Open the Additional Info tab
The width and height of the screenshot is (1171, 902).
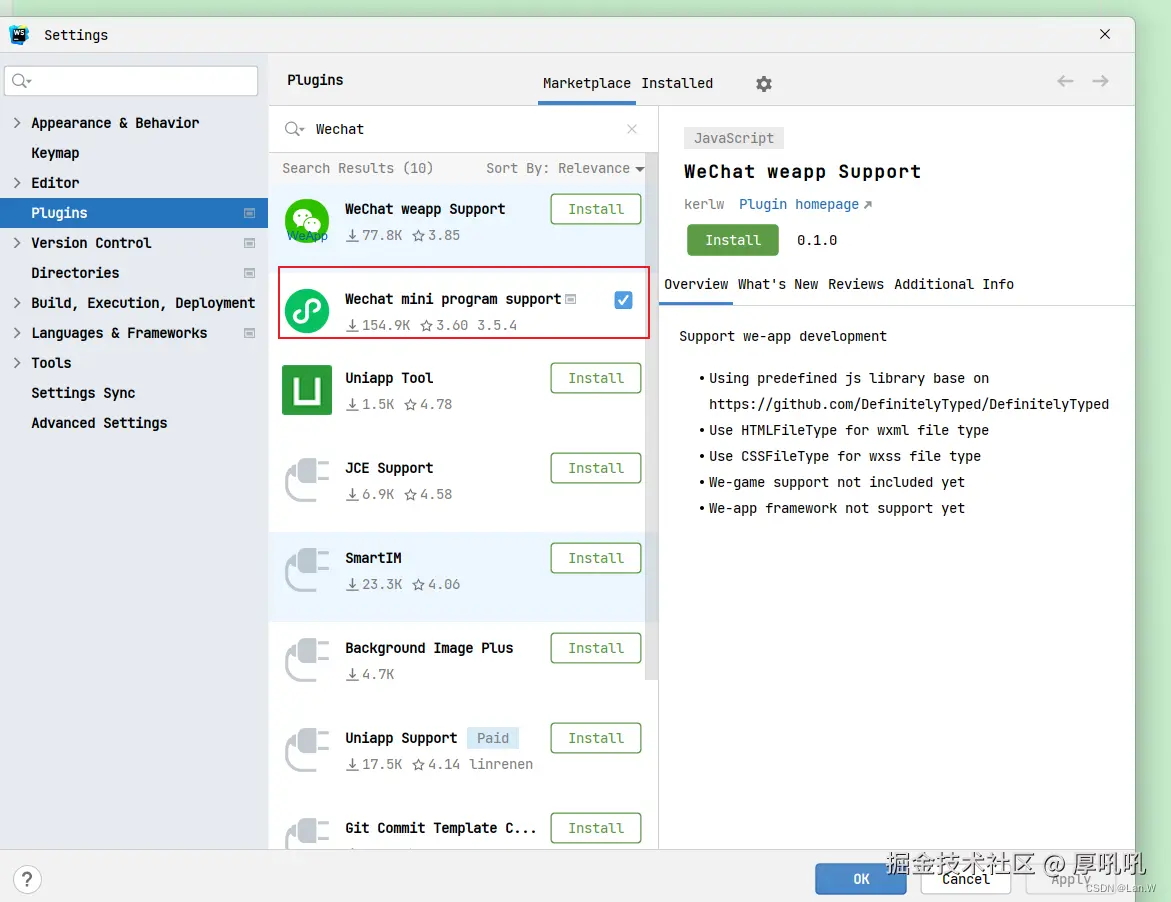pos(954,284)
